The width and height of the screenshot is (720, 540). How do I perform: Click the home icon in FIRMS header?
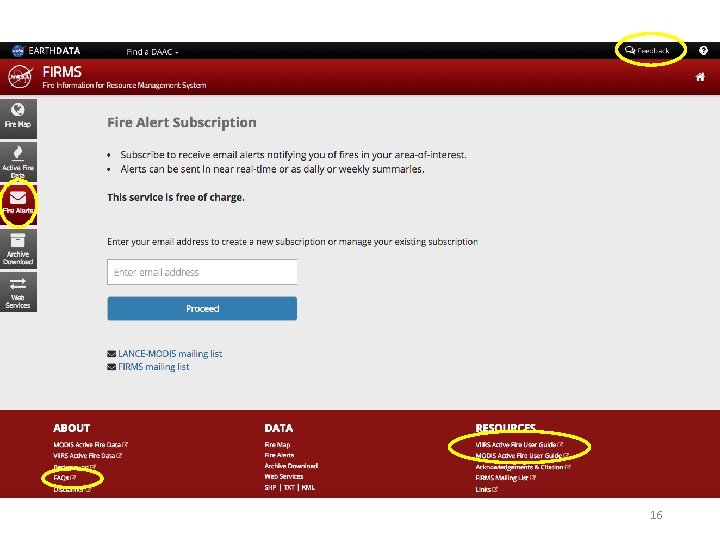700,77
